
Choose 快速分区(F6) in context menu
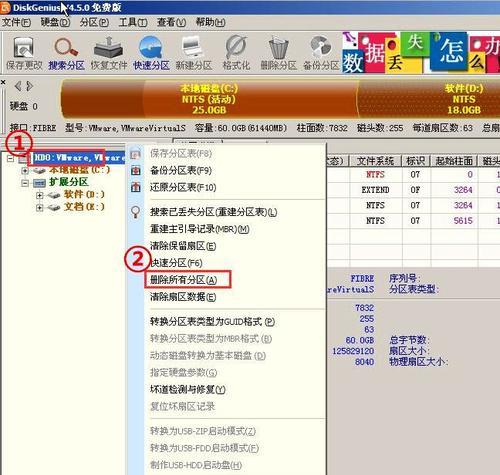pyautogui.click(x=176, y=263)
